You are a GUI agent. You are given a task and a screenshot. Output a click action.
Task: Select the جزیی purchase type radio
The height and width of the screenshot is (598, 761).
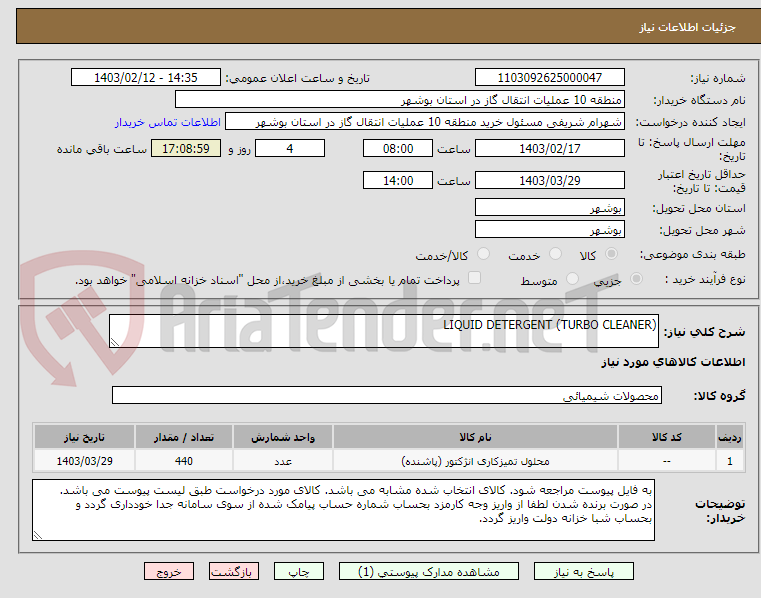(636, 279)
